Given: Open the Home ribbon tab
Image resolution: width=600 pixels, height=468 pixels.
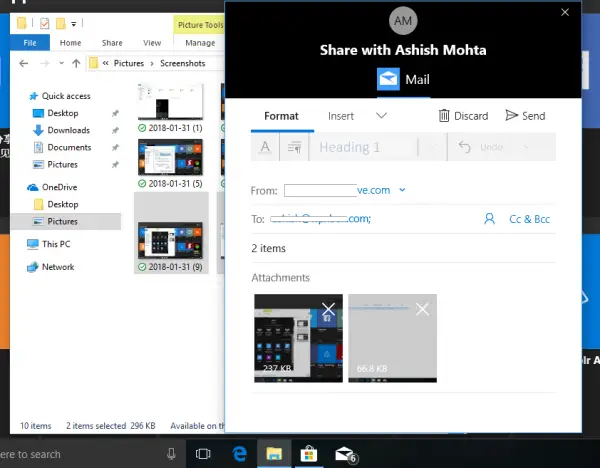Looking at the screenshot, I should coord(70,43).
